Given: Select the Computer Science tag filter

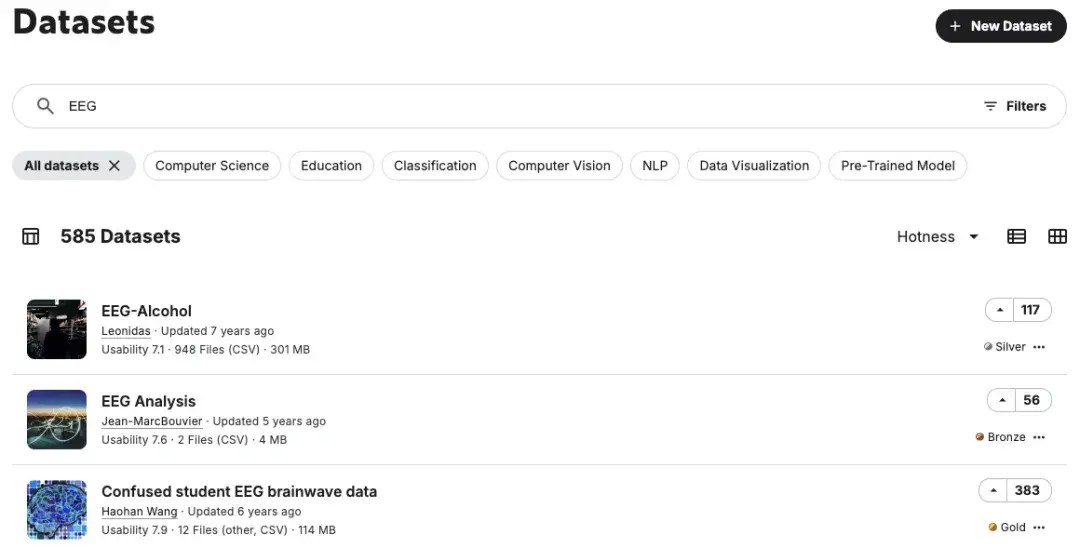Looking at the screenshot, I should 212,166.
